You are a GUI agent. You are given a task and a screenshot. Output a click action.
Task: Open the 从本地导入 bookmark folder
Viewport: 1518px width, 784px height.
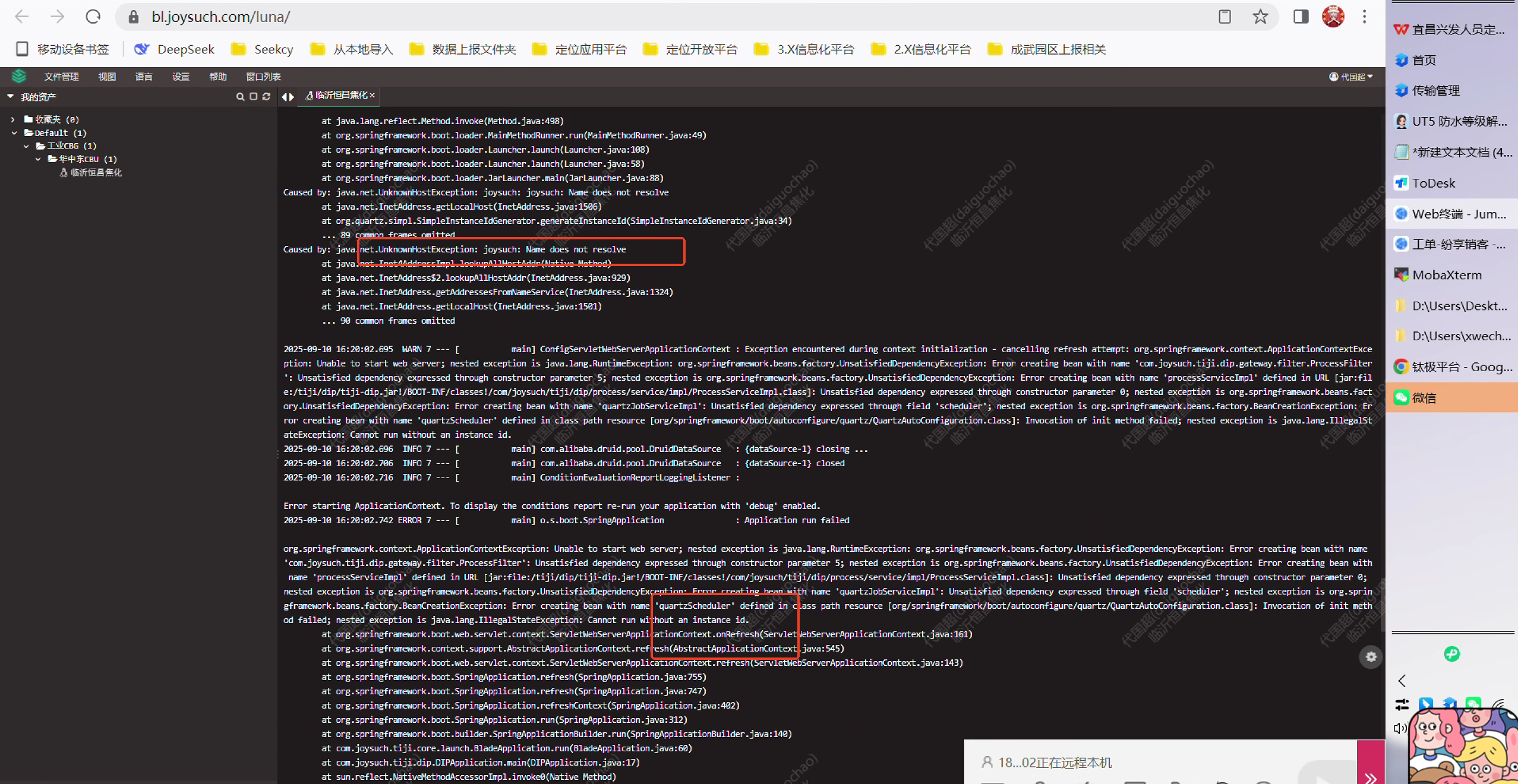pos(352,49)
